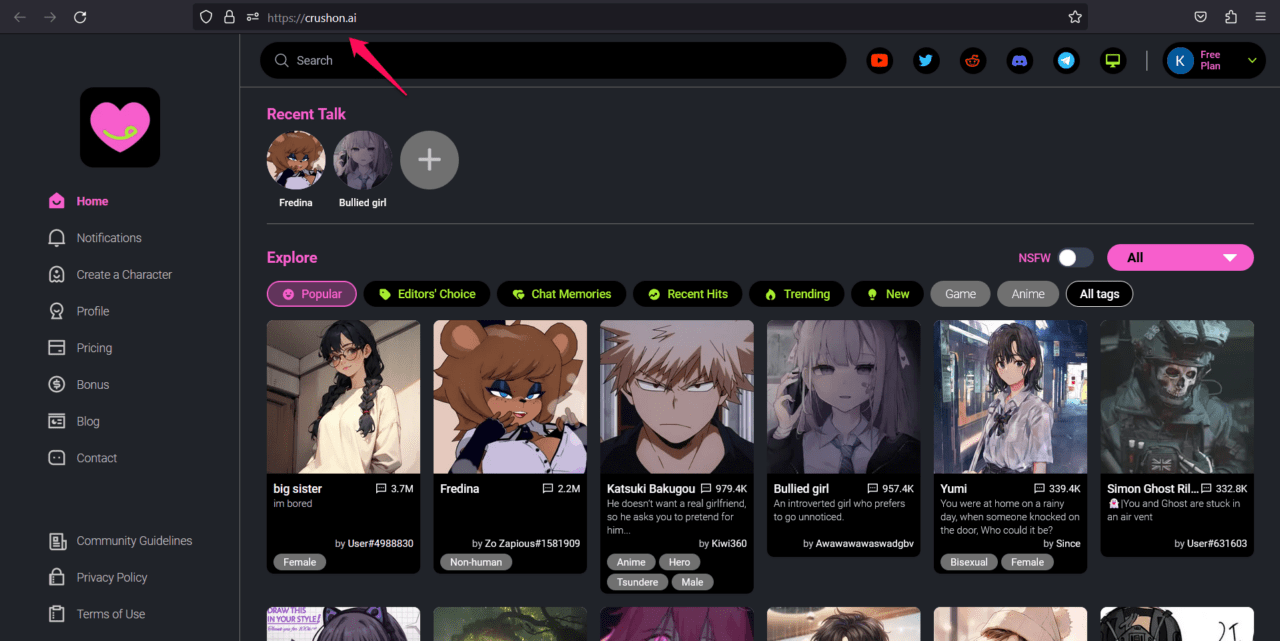Click the green monitor icon
The height and width of the screenshot is (641, 1280).
1113,61
